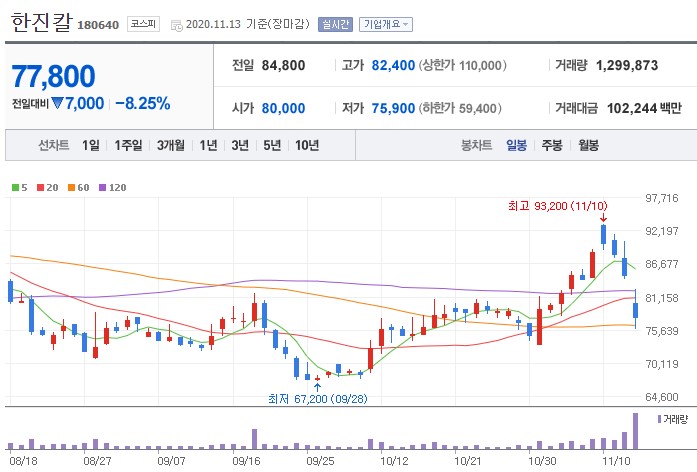Click the 97,716 price axis label
697x472 pixels.
pos(661,198)
